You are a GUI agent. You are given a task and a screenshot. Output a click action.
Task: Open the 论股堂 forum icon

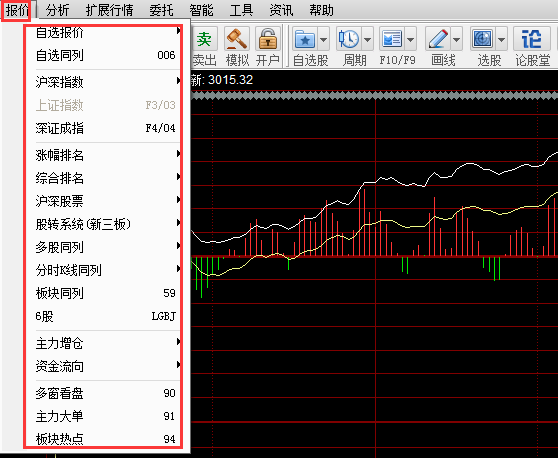click(x=531, y=39)
